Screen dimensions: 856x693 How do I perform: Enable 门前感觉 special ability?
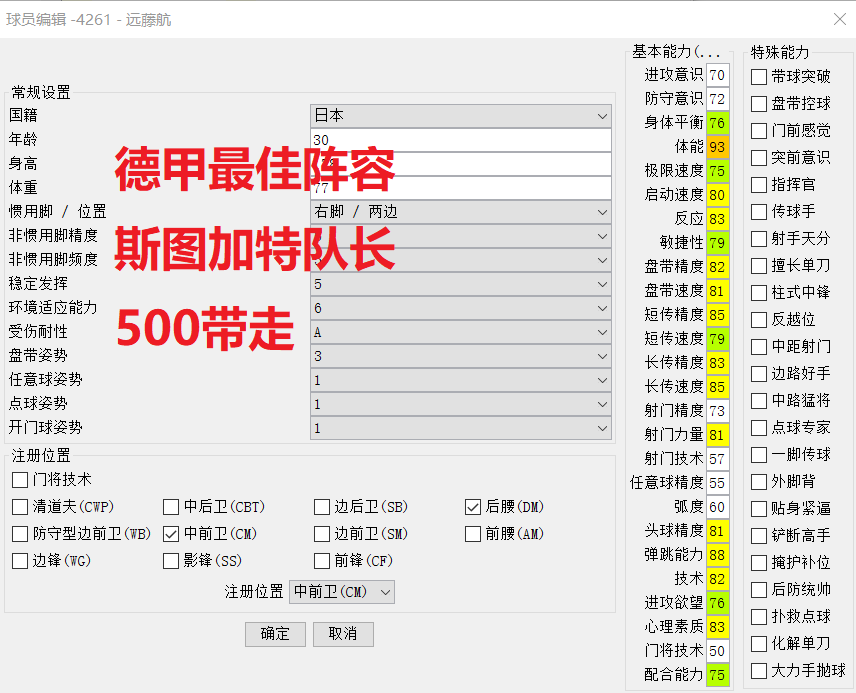pos(759,131)
